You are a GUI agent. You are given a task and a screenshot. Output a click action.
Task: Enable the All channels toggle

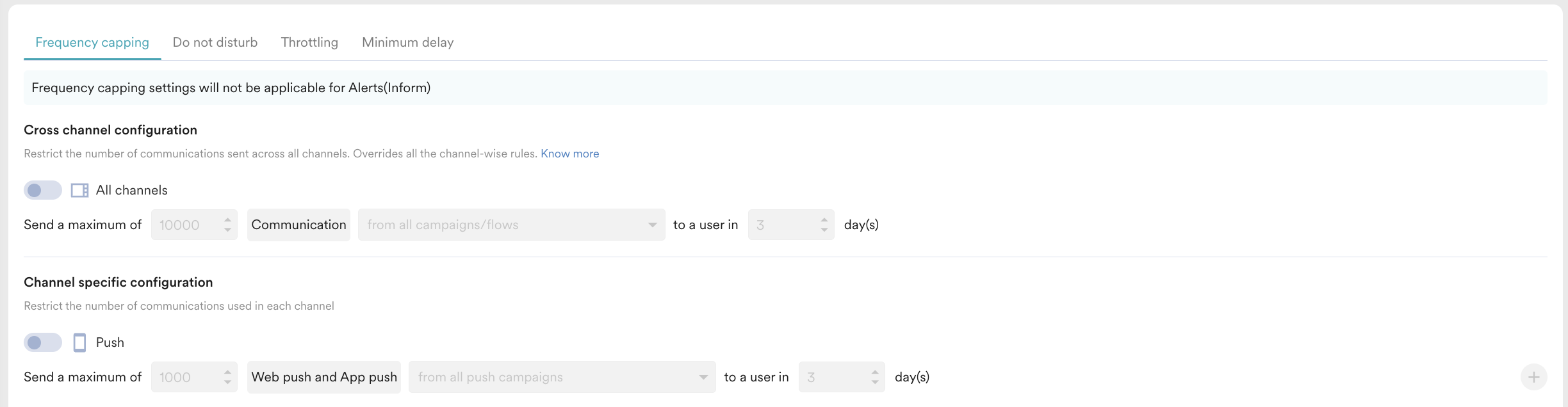(x=42, y=190)
